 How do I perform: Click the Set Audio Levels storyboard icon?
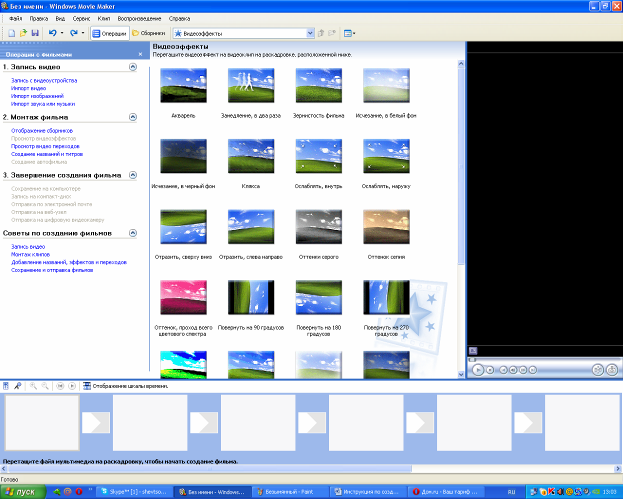[6, 386]
